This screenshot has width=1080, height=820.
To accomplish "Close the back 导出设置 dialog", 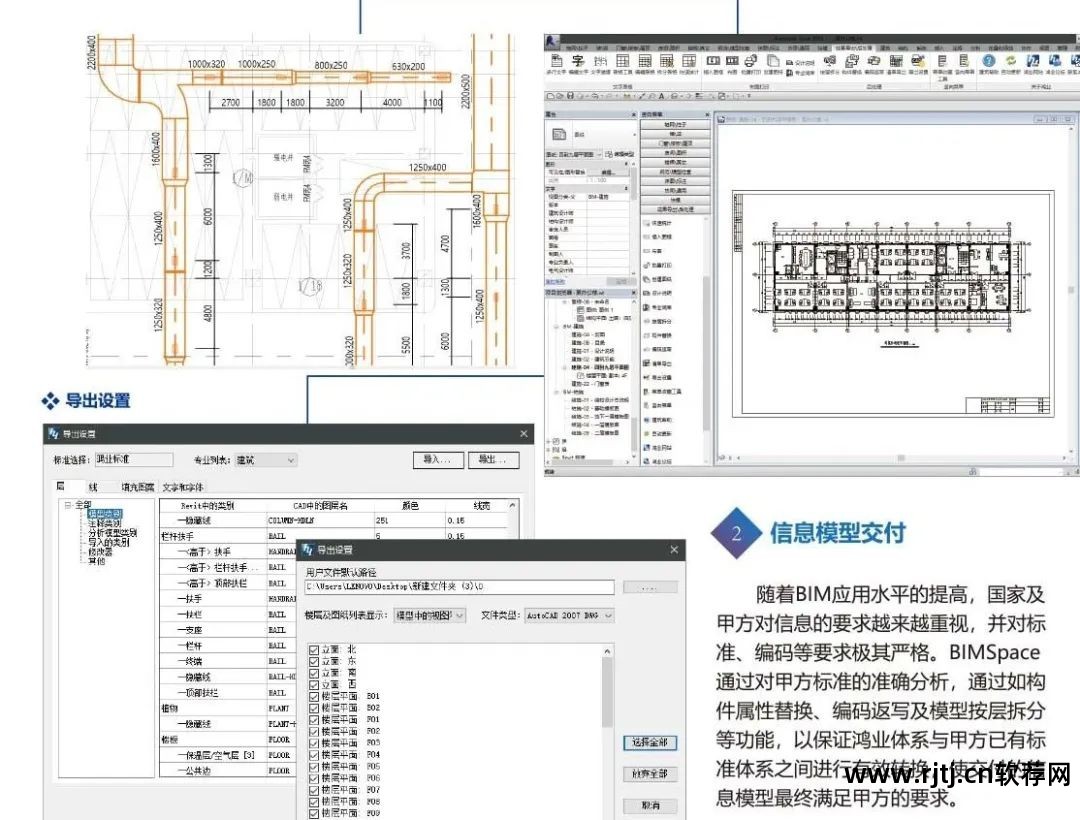I will (523, 433).
